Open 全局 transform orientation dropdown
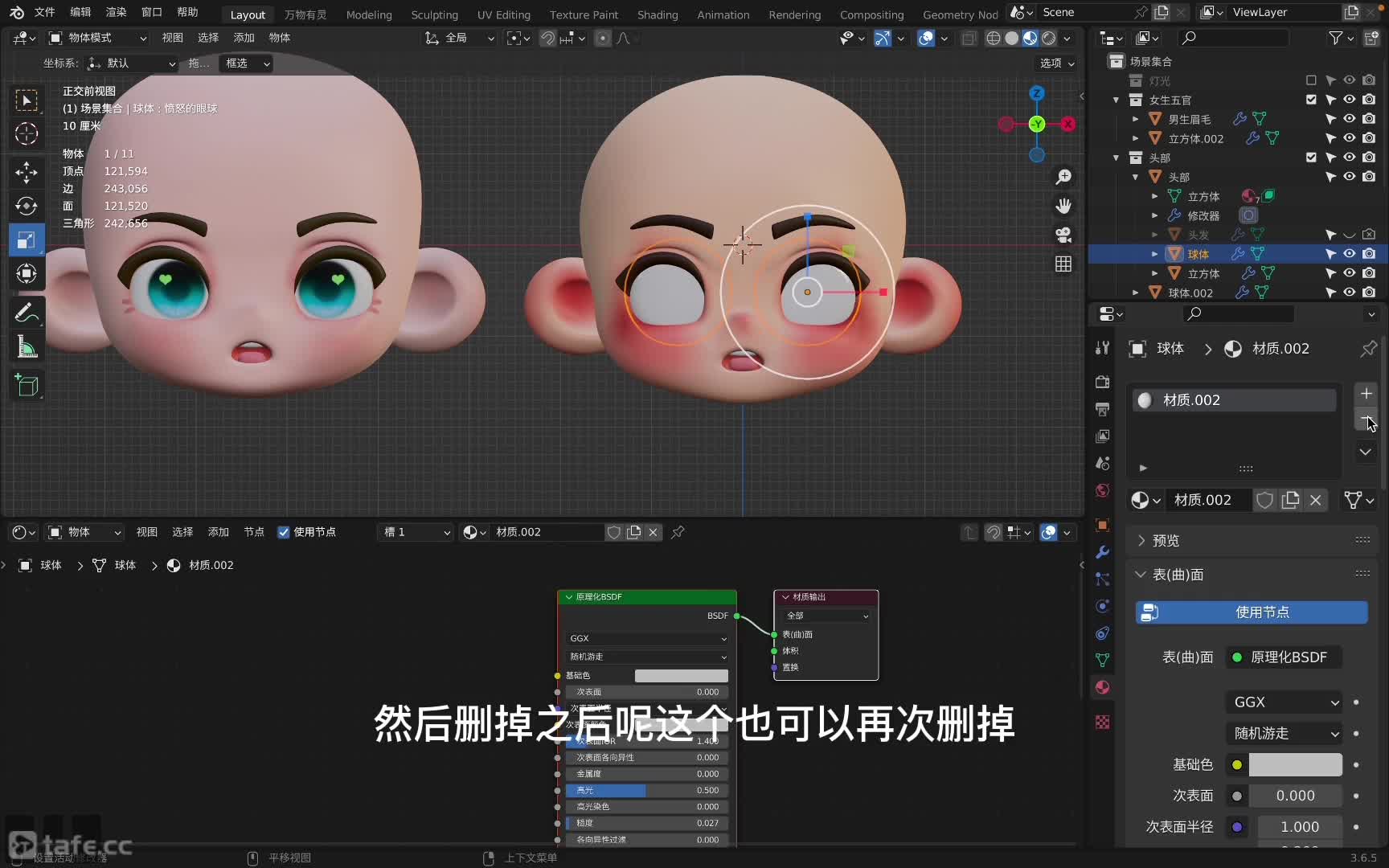The image size is (1389, 868). pos(460,38)
